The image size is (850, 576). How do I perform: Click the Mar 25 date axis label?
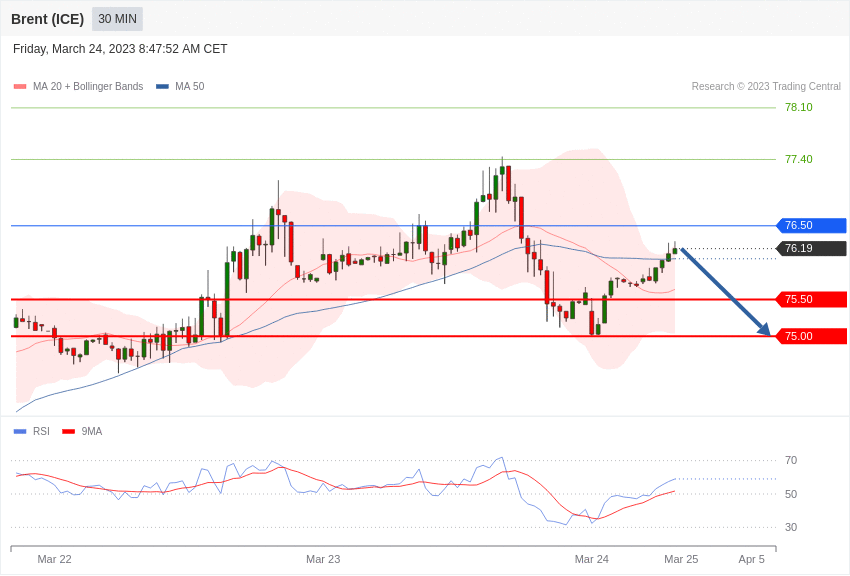click(681, 559)
